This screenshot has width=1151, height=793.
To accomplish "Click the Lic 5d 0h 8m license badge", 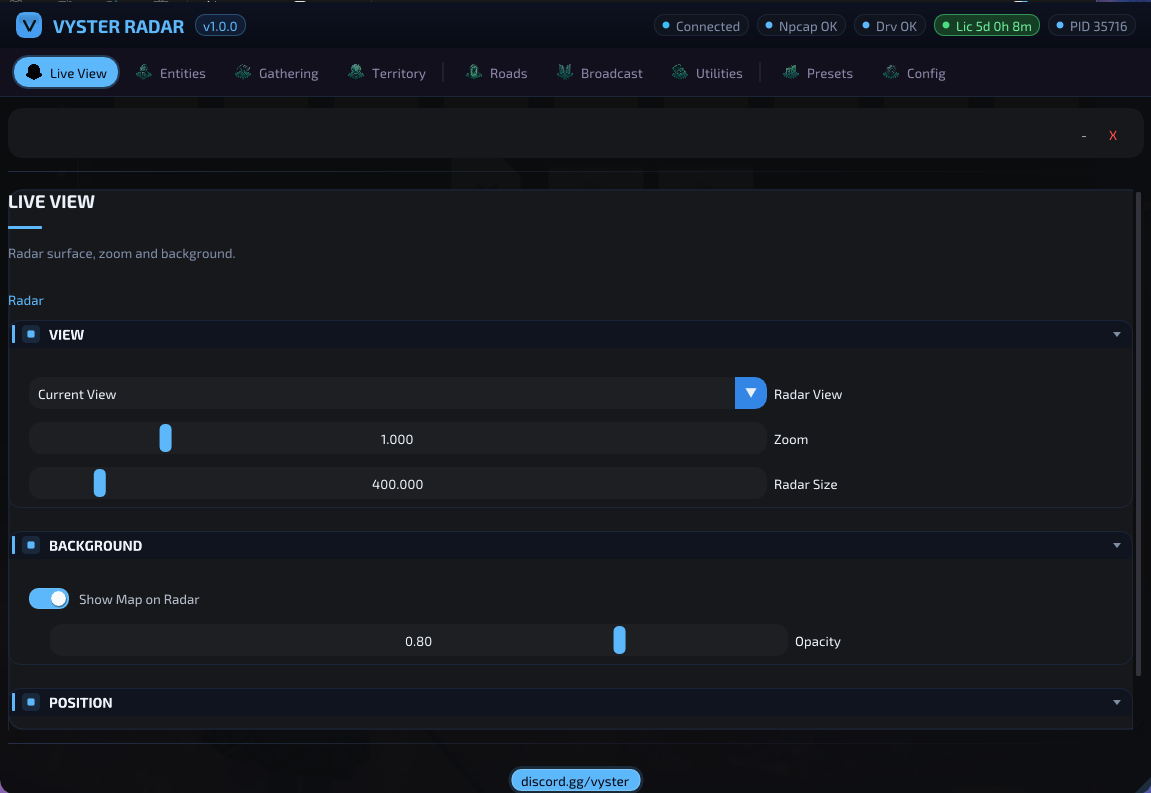I will tap(987, 26).
